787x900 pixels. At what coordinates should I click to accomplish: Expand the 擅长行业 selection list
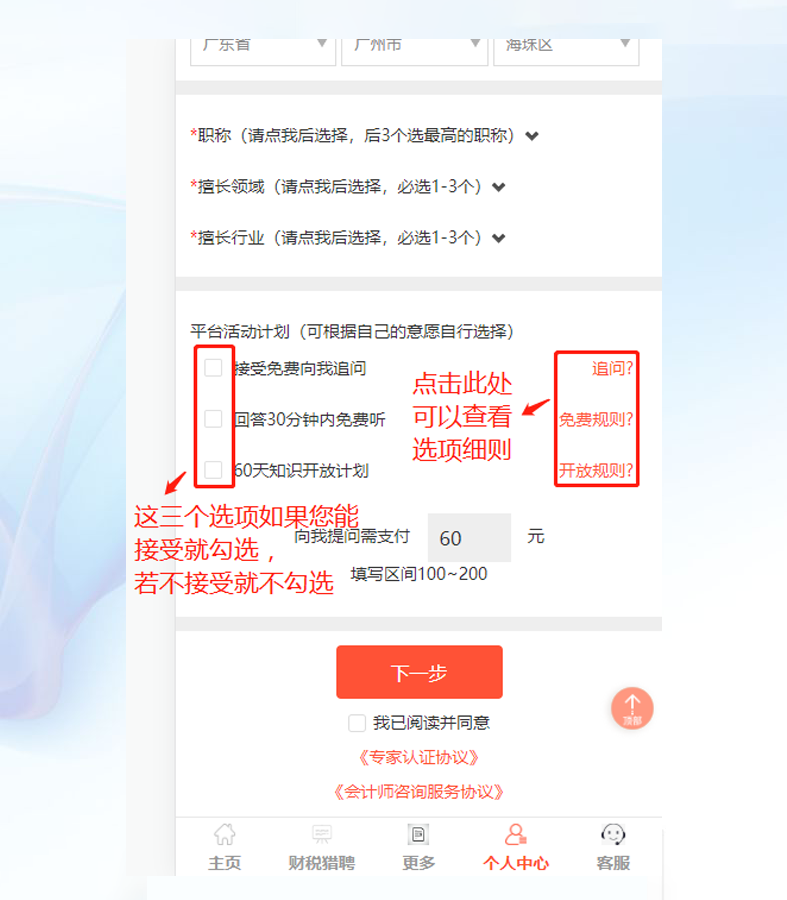499,238
